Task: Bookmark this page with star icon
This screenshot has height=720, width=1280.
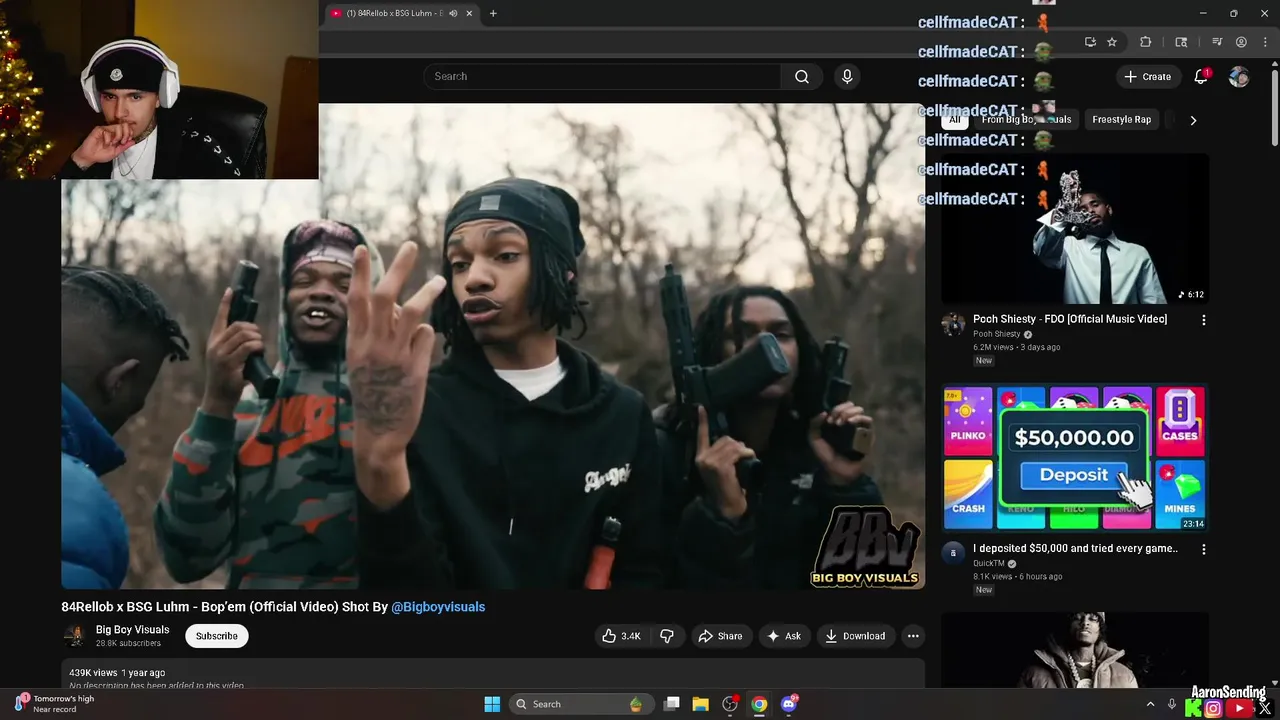Action: 1112,42
